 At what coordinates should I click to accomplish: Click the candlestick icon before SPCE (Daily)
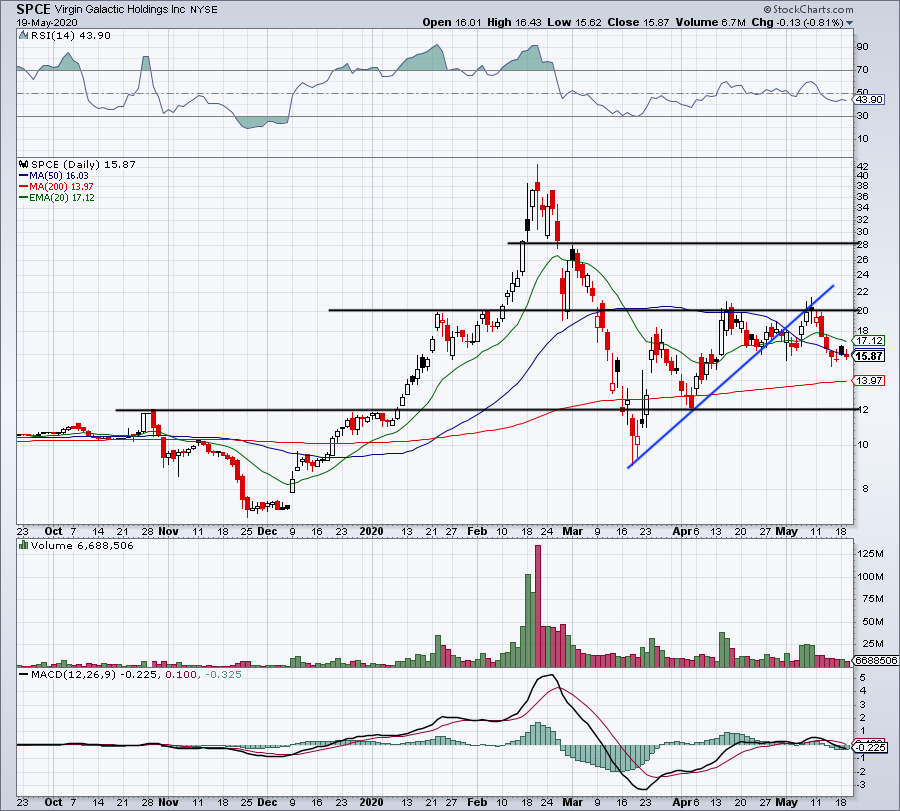coord(24,165)
